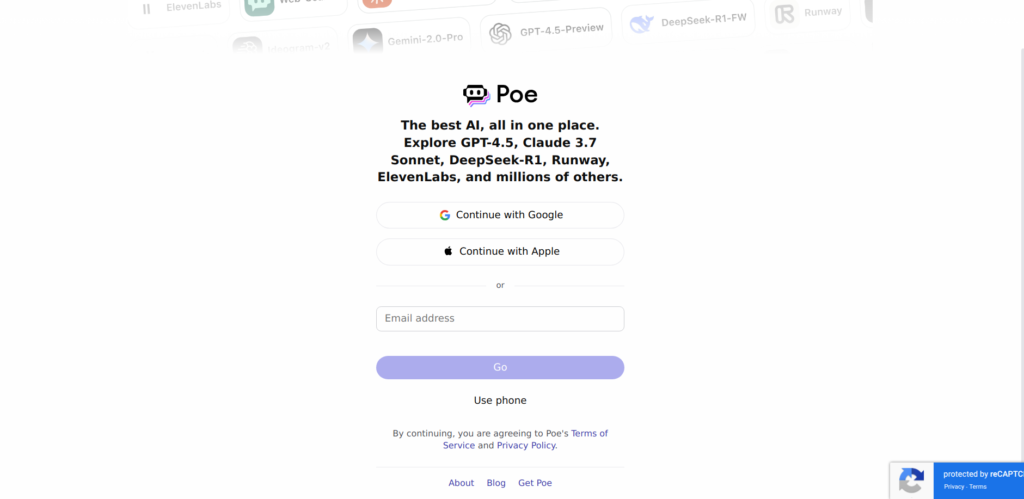Click the Google logo icon

445,215
